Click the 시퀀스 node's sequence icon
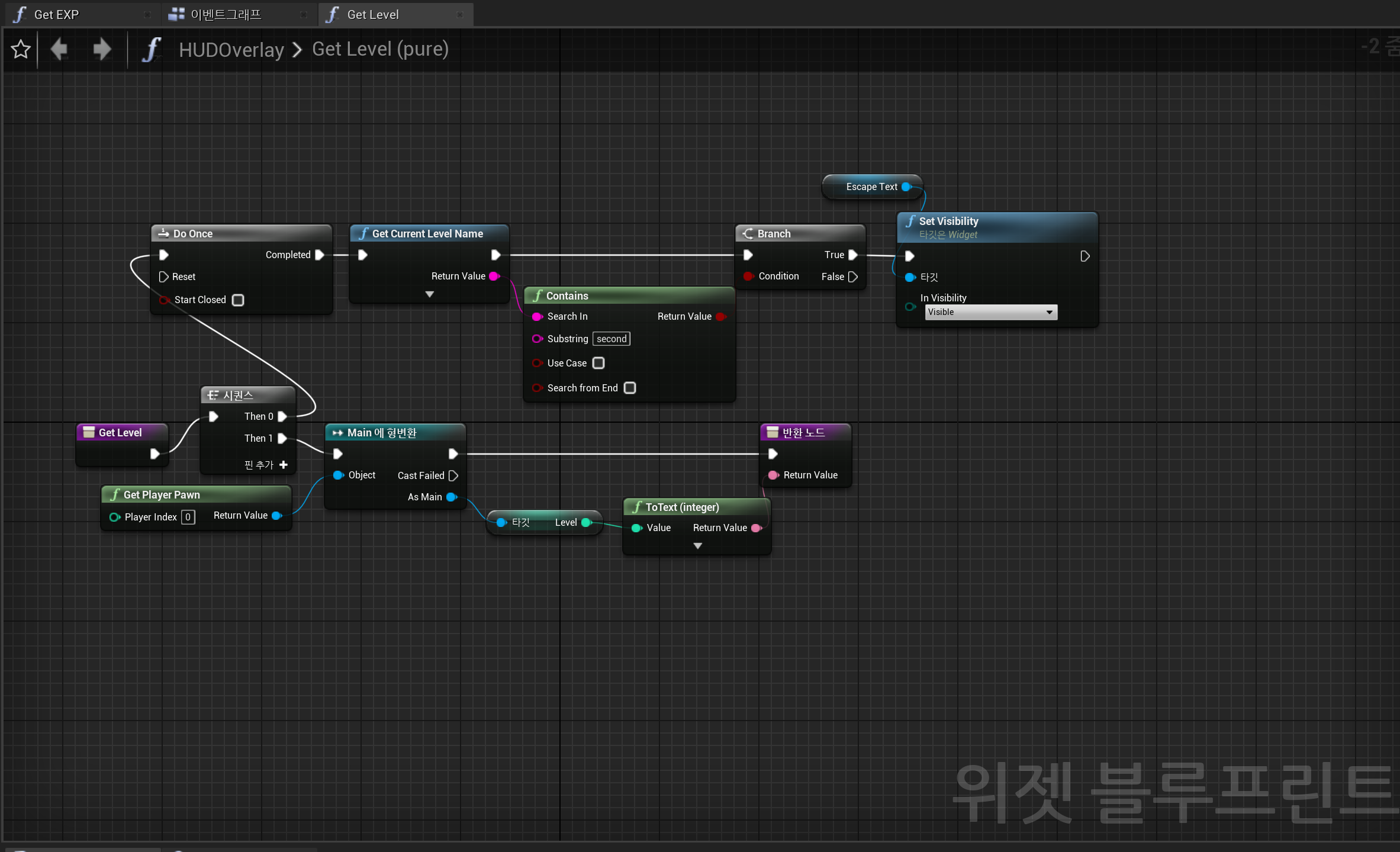The image size is (1400, 852). [x=212, y=394]
